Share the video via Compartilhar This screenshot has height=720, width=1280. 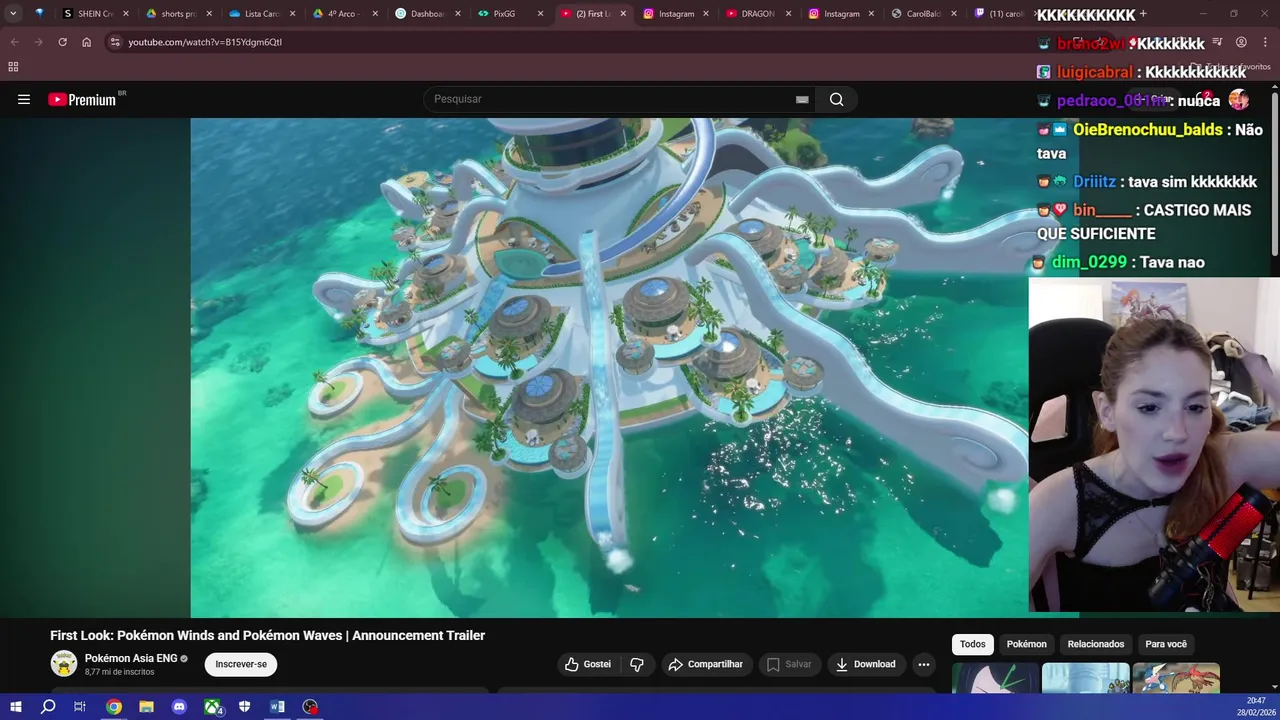pyautogui.click(x=706, y=664)
